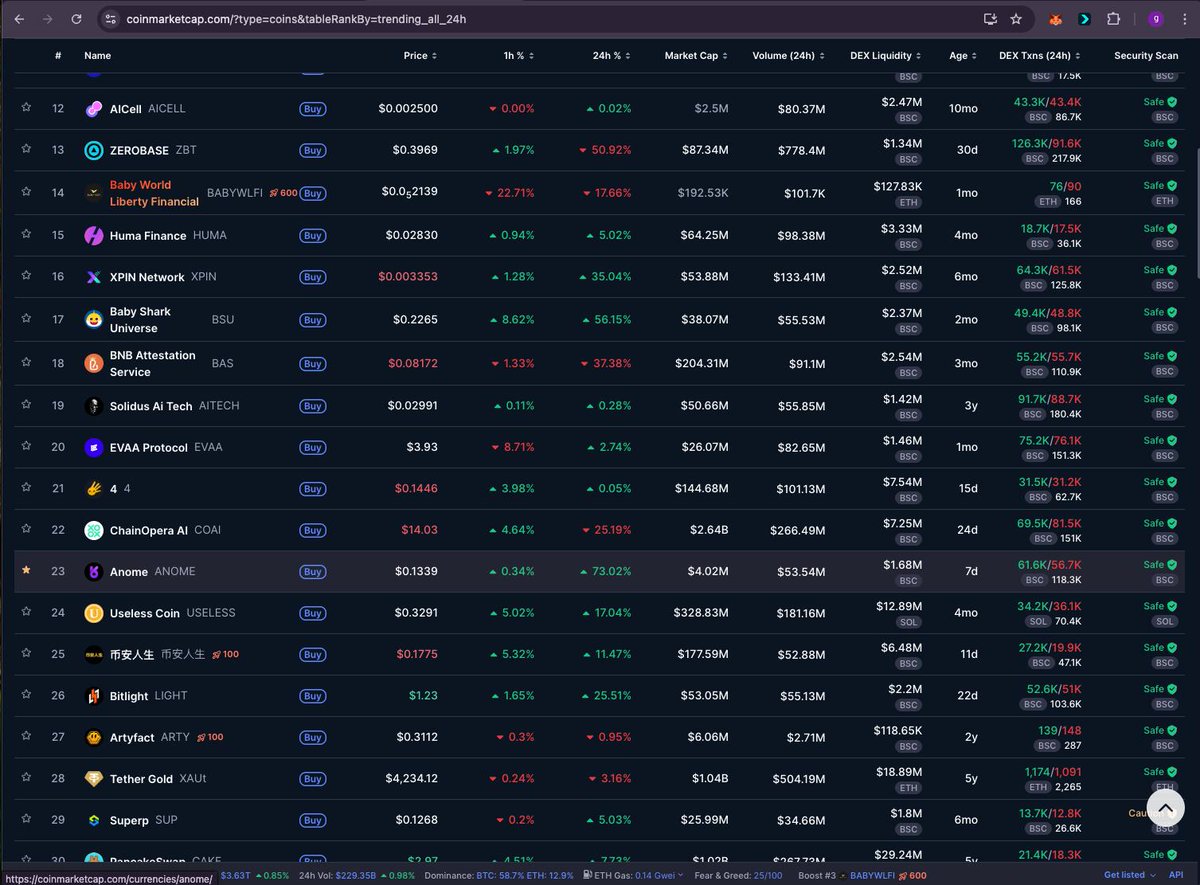Click the ChainOpera AI coin logo
The width and height of the screenshot is (1200, 885).
pos(93,530)
